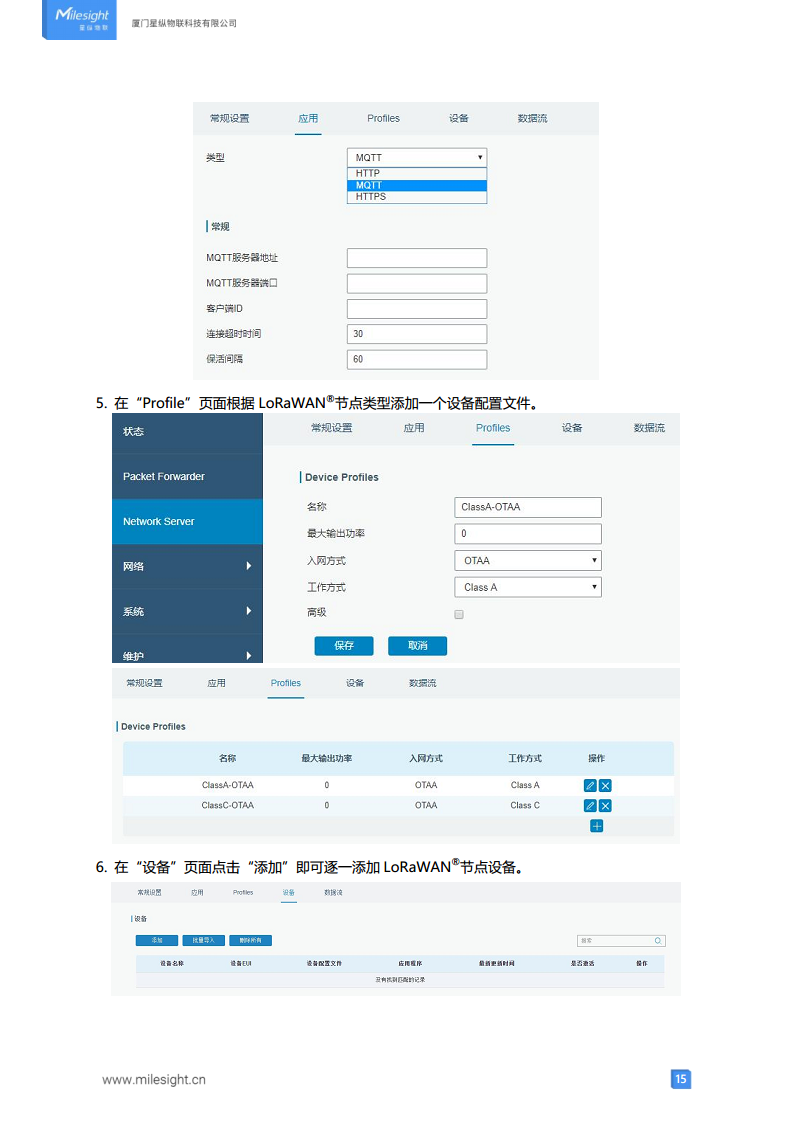Image resolution: width=793 pixels, height=1122 pixels.
Task: Open the www.milesight.cn footer link
Action: (154, 1080)
